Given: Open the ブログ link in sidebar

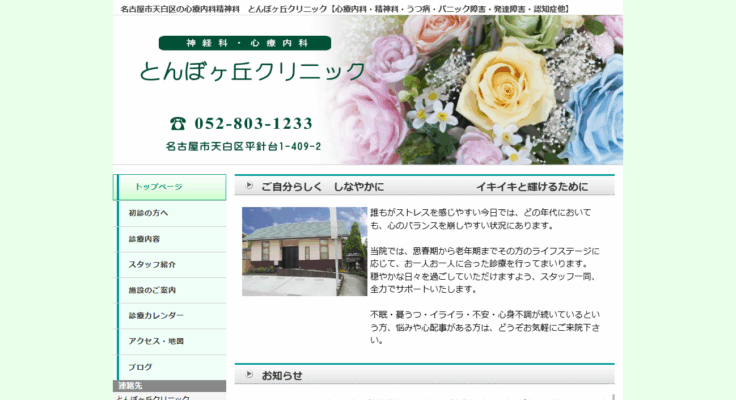Looking at the screenshot, I should (x=169, y=367).
